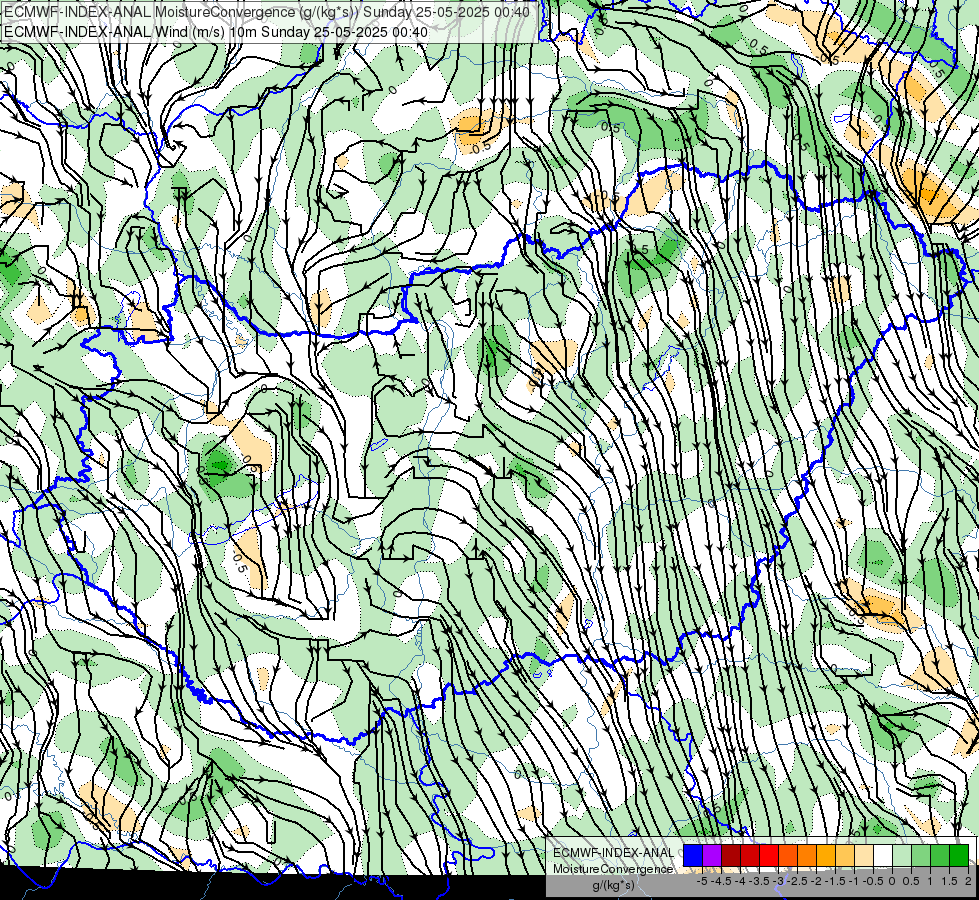Click the blue legend swatch left of -5

click(693, 855)
